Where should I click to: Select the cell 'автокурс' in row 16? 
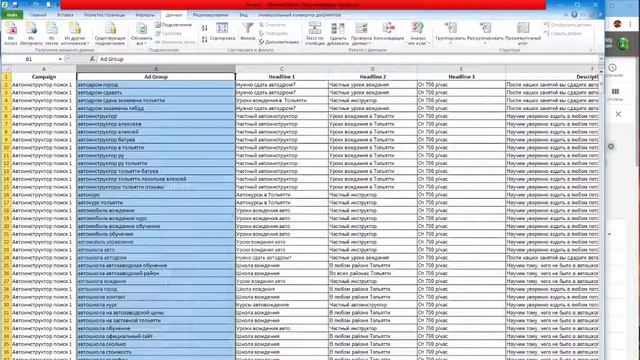[156, 195]
